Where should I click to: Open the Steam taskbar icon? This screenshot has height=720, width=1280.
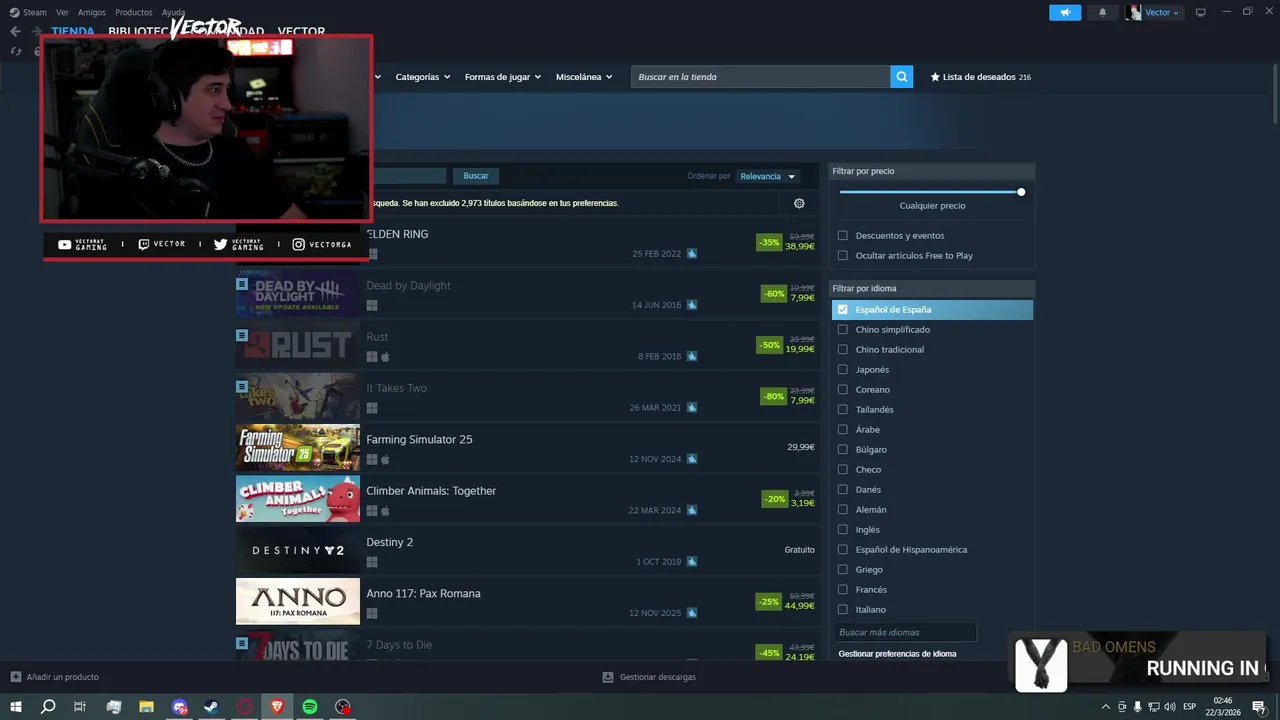click(211, 707)
